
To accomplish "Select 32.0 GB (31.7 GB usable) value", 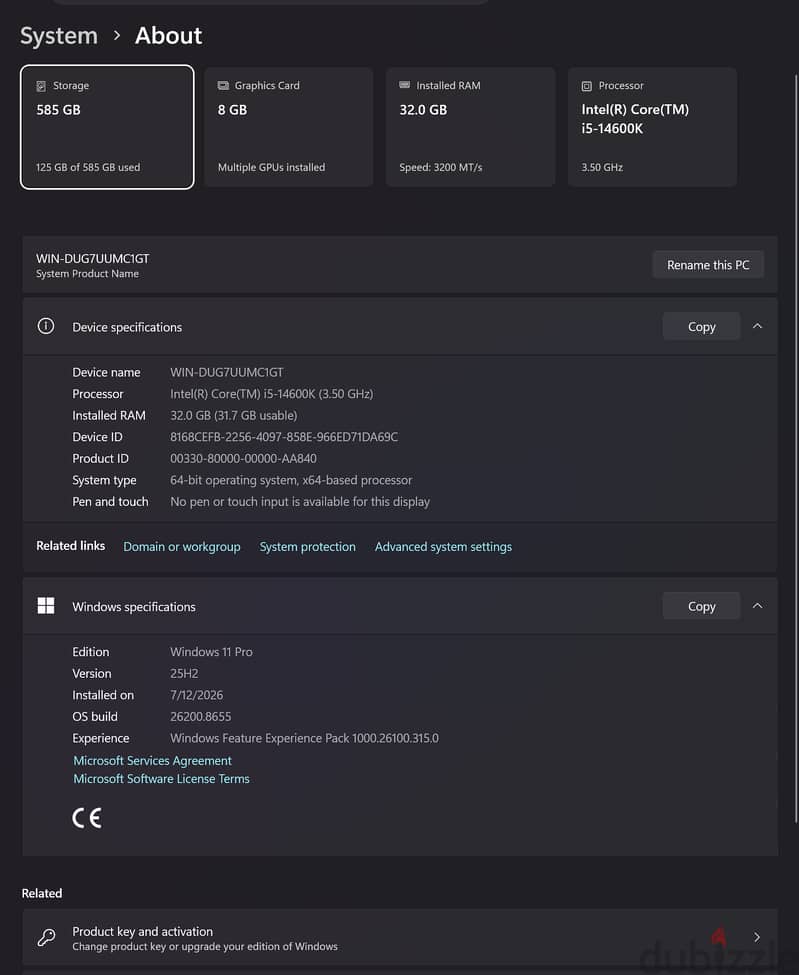I will (x=234, y=415).
